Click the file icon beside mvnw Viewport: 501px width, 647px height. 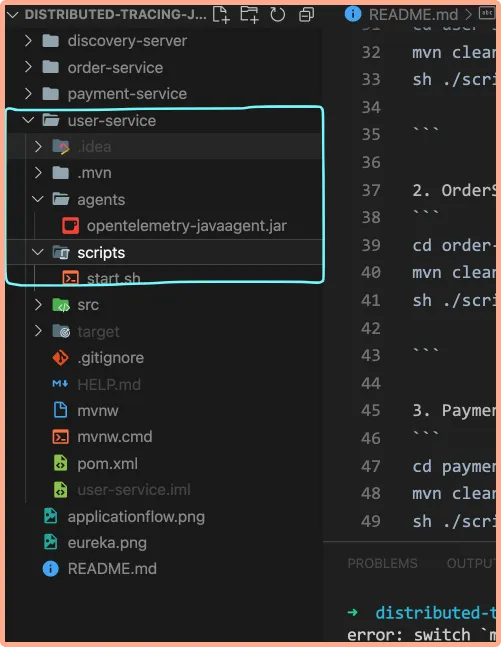(60, 410)
